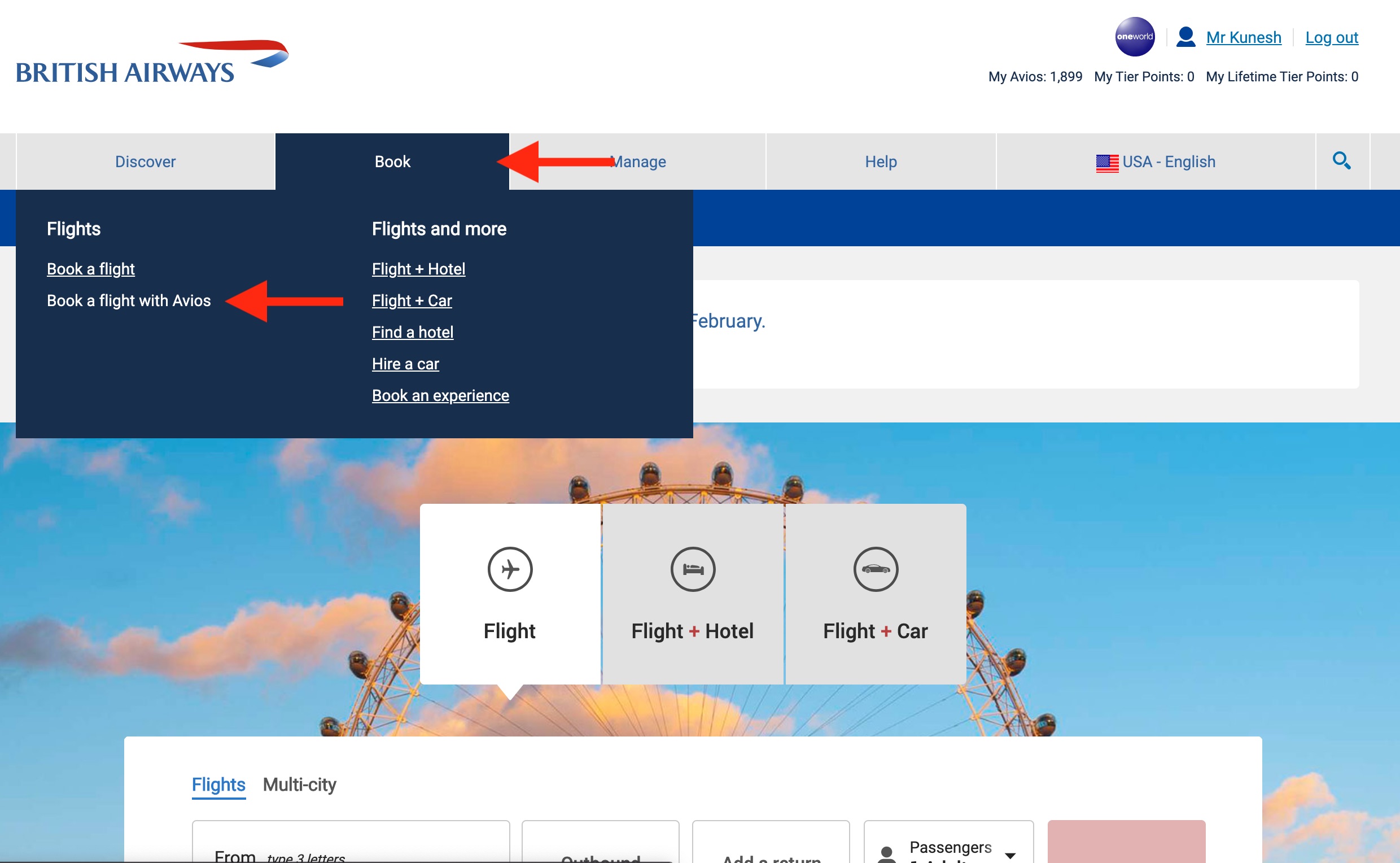Open the Mr Kunesh account link
The image size is (1400, 863).
(x=1244, y=38)
